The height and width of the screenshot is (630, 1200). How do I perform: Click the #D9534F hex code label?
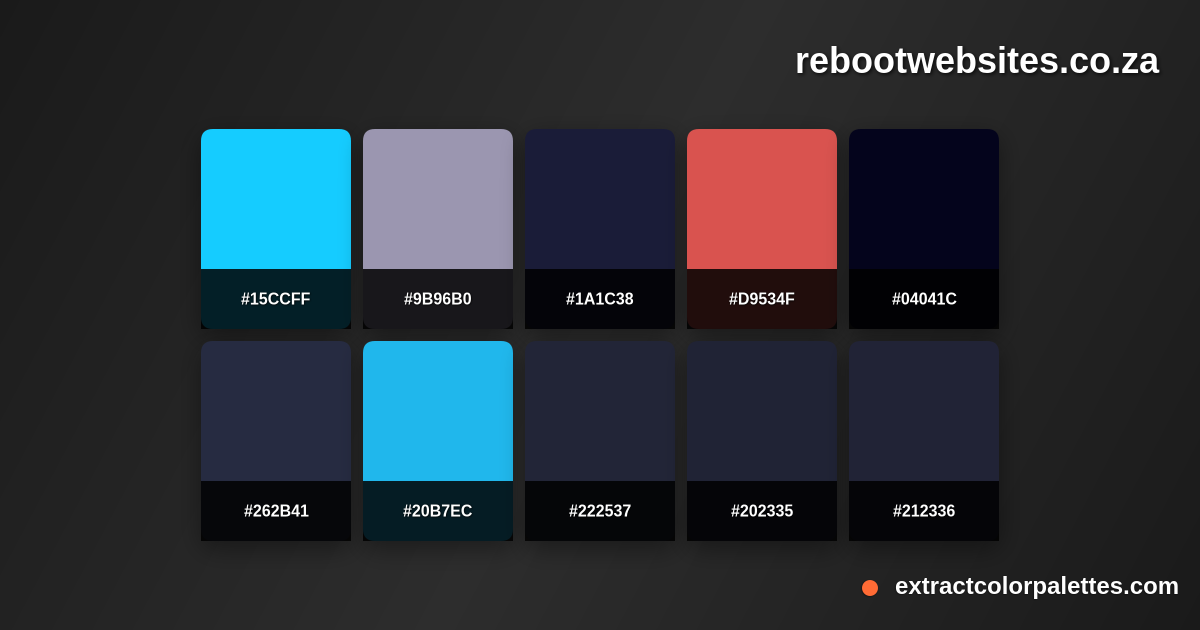[x=762, y=299]
